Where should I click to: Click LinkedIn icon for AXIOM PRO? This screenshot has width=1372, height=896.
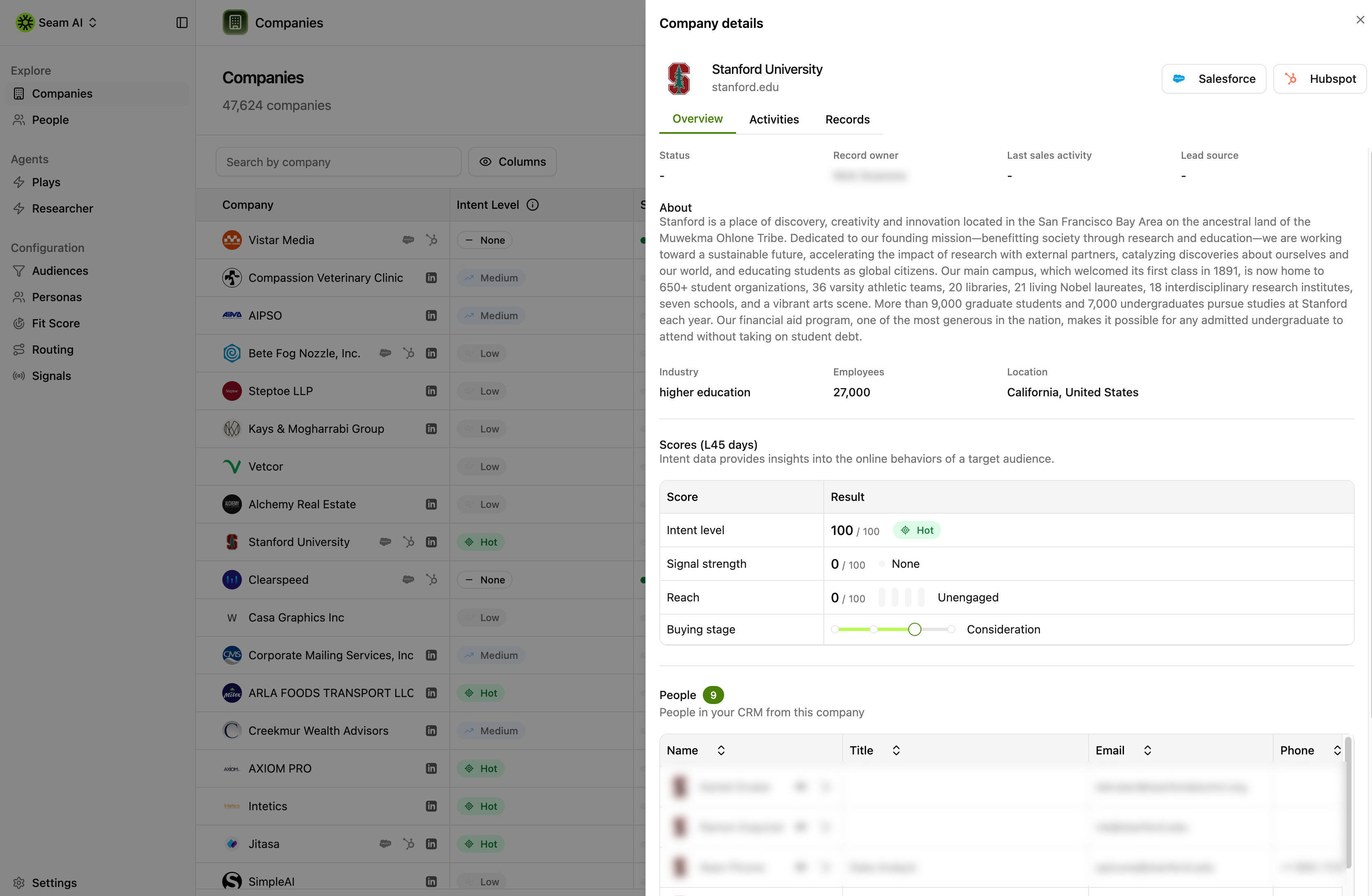pyautogui.click(x=431, y=768)
